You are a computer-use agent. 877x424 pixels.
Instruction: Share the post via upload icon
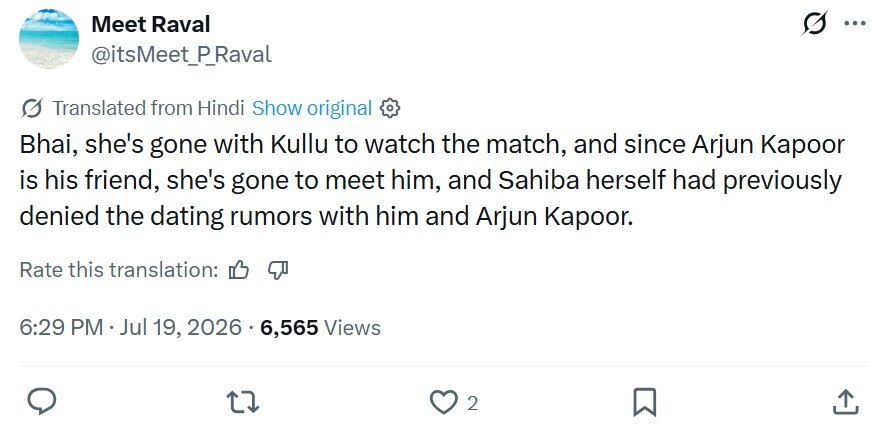click(846, 402)
